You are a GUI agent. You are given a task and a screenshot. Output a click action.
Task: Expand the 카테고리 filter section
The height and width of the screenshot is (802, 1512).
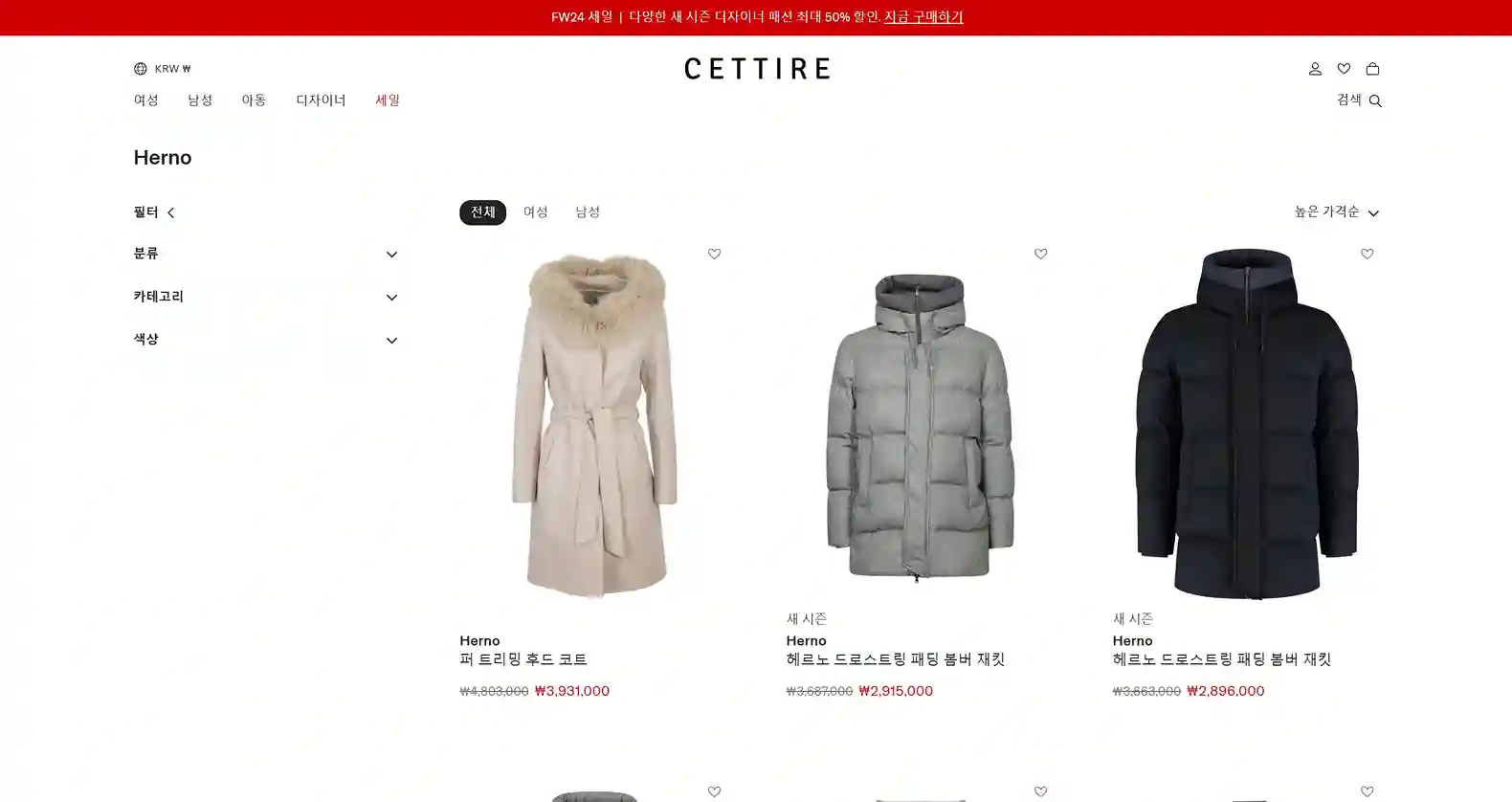[265, 297]
